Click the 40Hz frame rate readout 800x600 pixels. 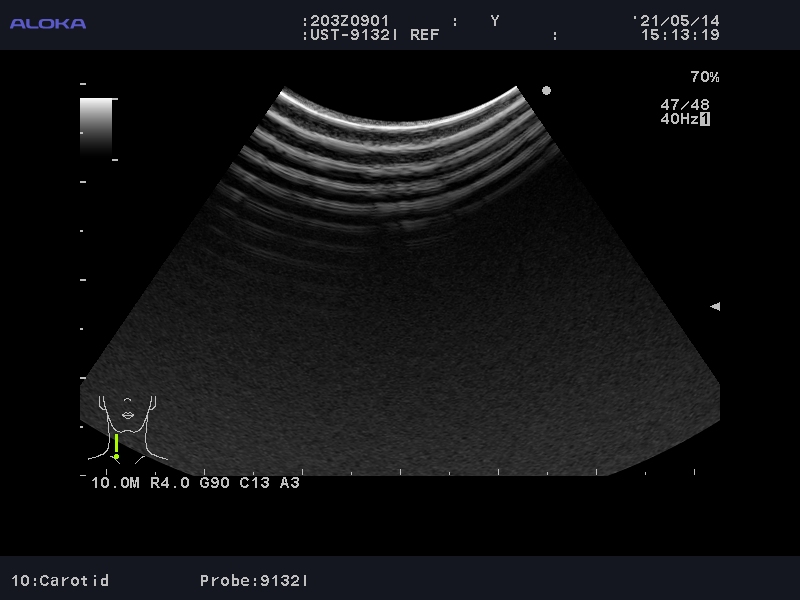(679, 119)
